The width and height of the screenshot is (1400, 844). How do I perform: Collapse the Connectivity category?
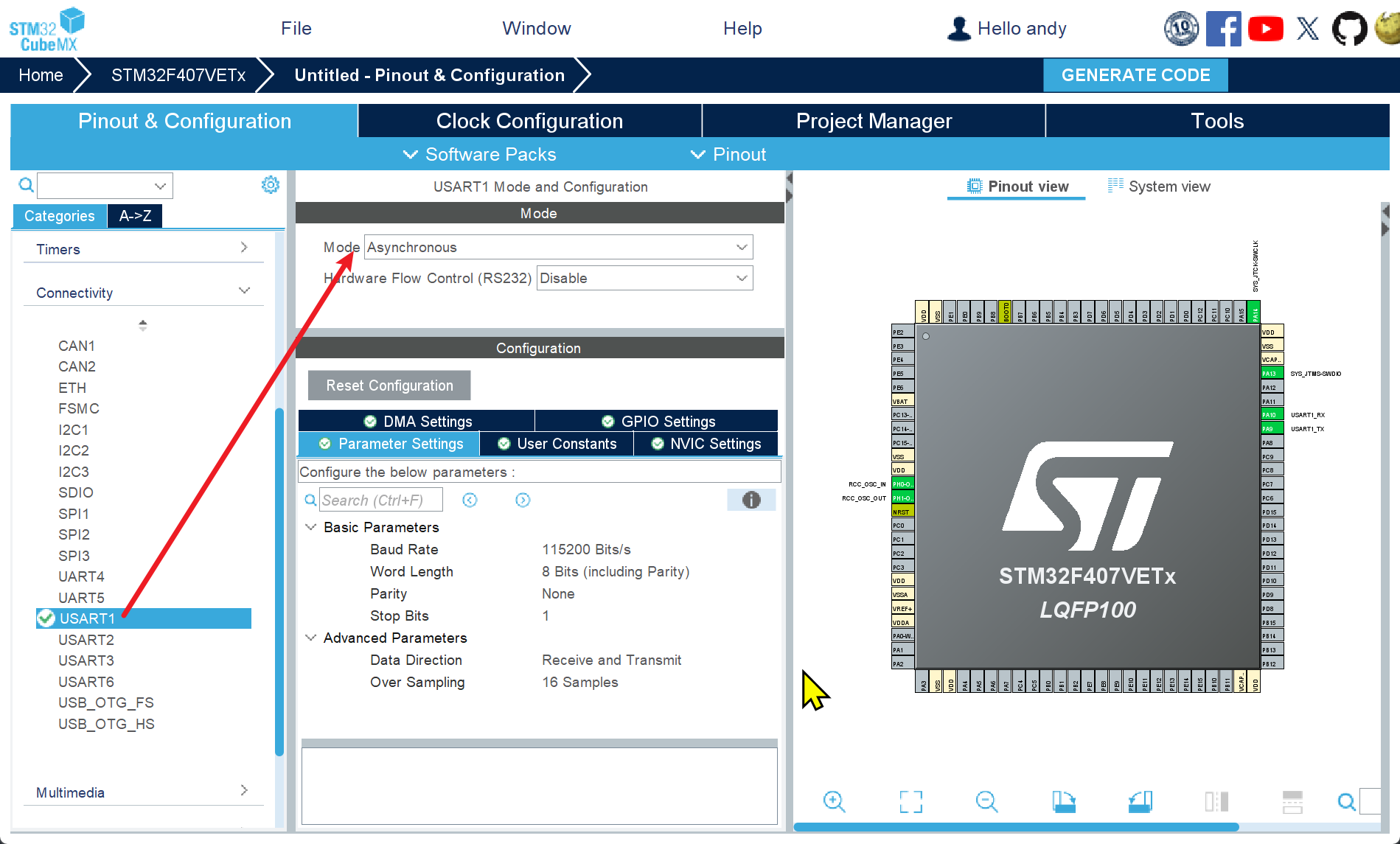point(143,293)
